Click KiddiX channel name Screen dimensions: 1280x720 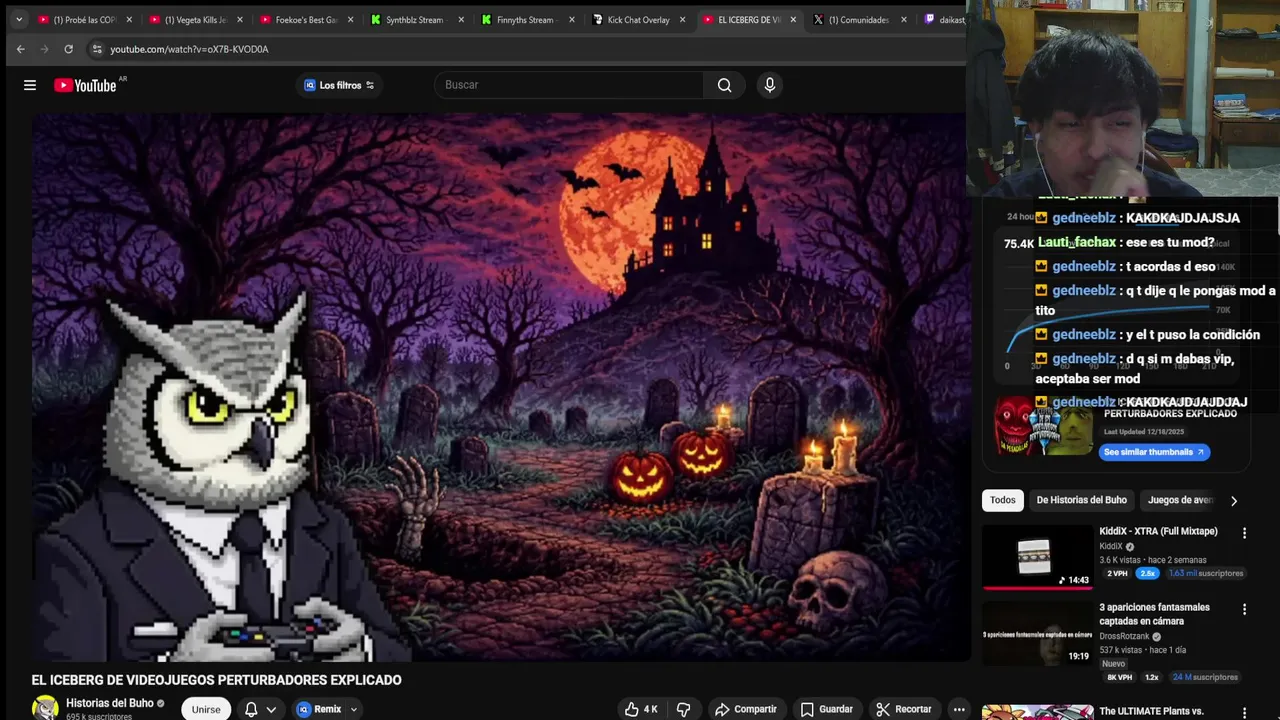[x=1111, y=547]
